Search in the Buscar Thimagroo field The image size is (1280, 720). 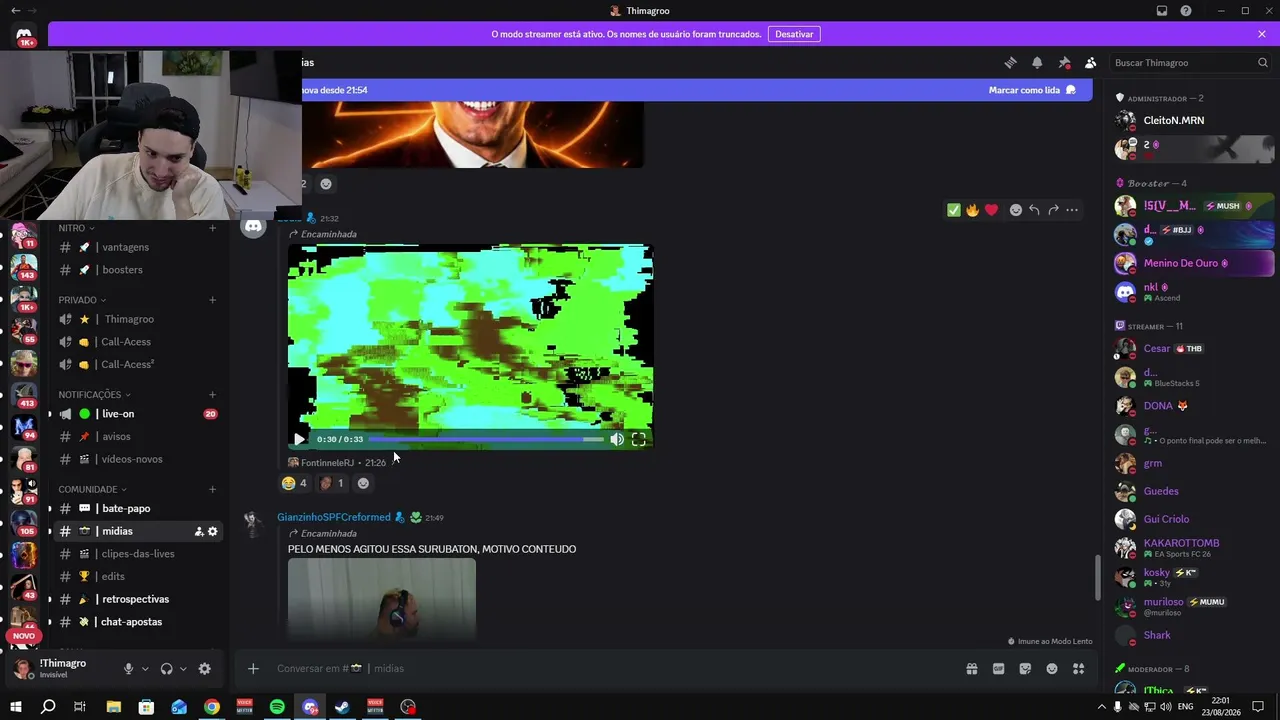click(1191, 62)
